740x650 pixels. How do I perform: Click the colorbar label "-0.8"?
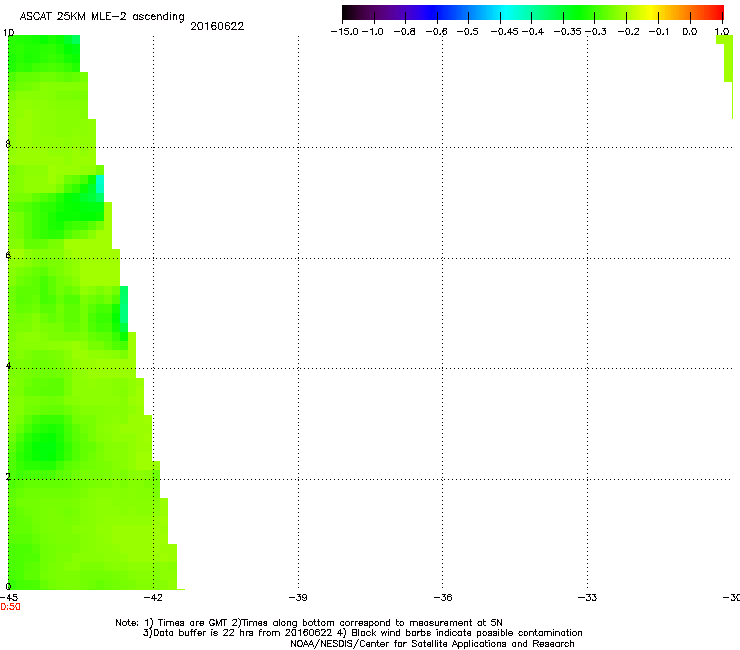pyautogui.click(x=405, y=32)
